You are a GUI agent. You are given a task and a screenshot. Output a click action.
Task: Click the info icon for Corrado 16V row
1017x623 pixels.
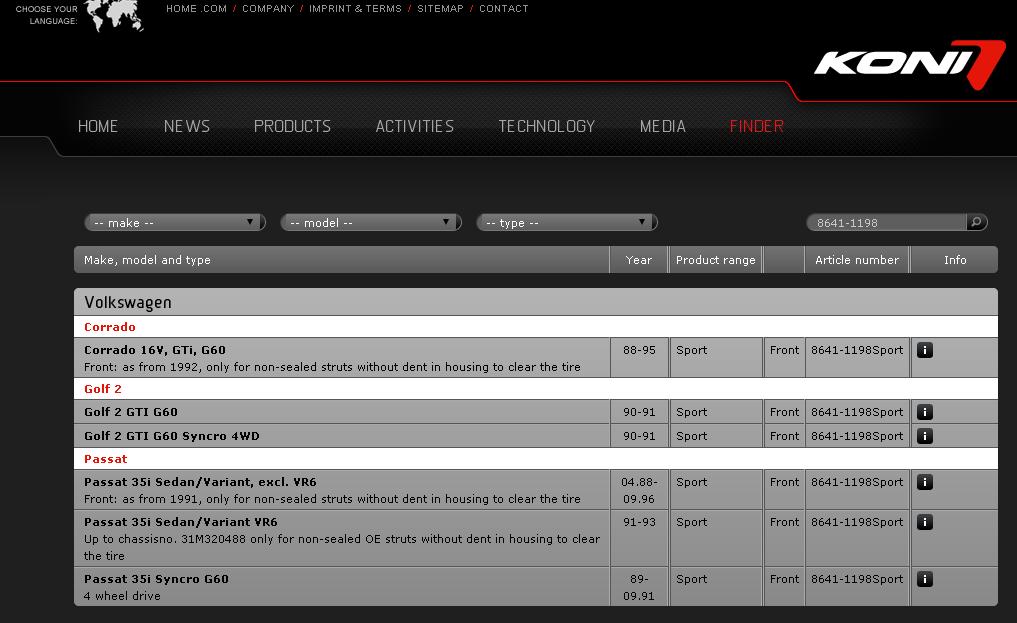(x=925, y=350)
